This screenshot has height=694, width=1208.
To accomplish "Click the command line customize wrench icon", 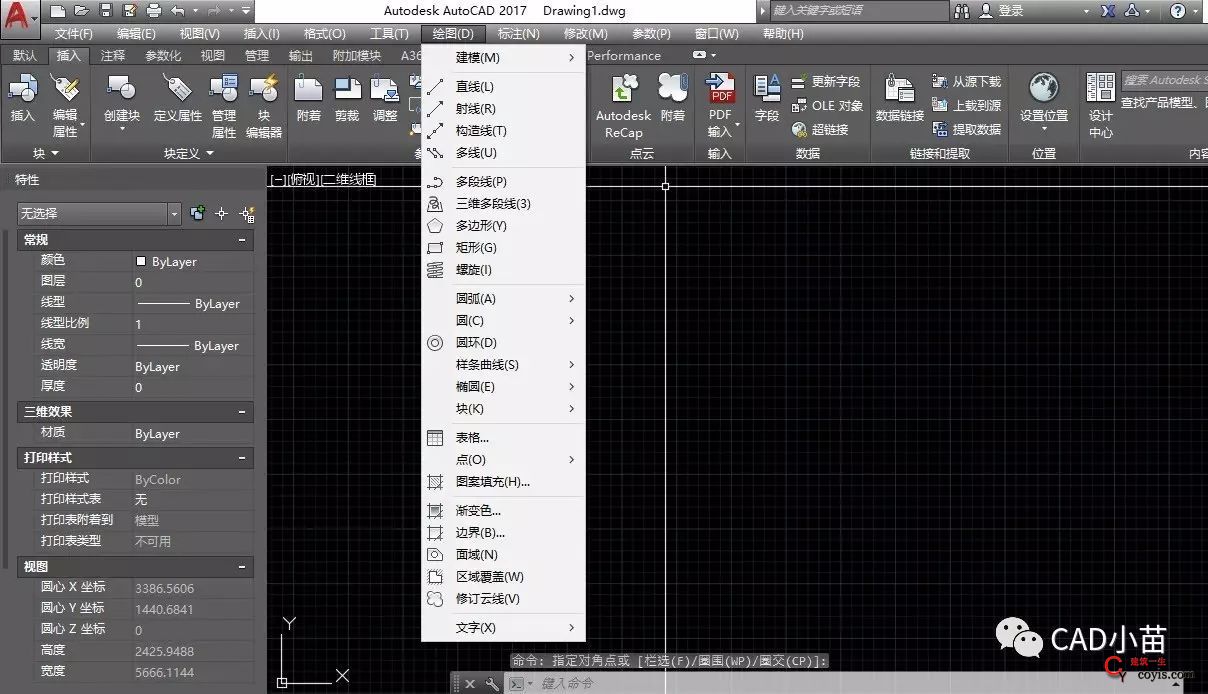I will [x=492, y=684].
